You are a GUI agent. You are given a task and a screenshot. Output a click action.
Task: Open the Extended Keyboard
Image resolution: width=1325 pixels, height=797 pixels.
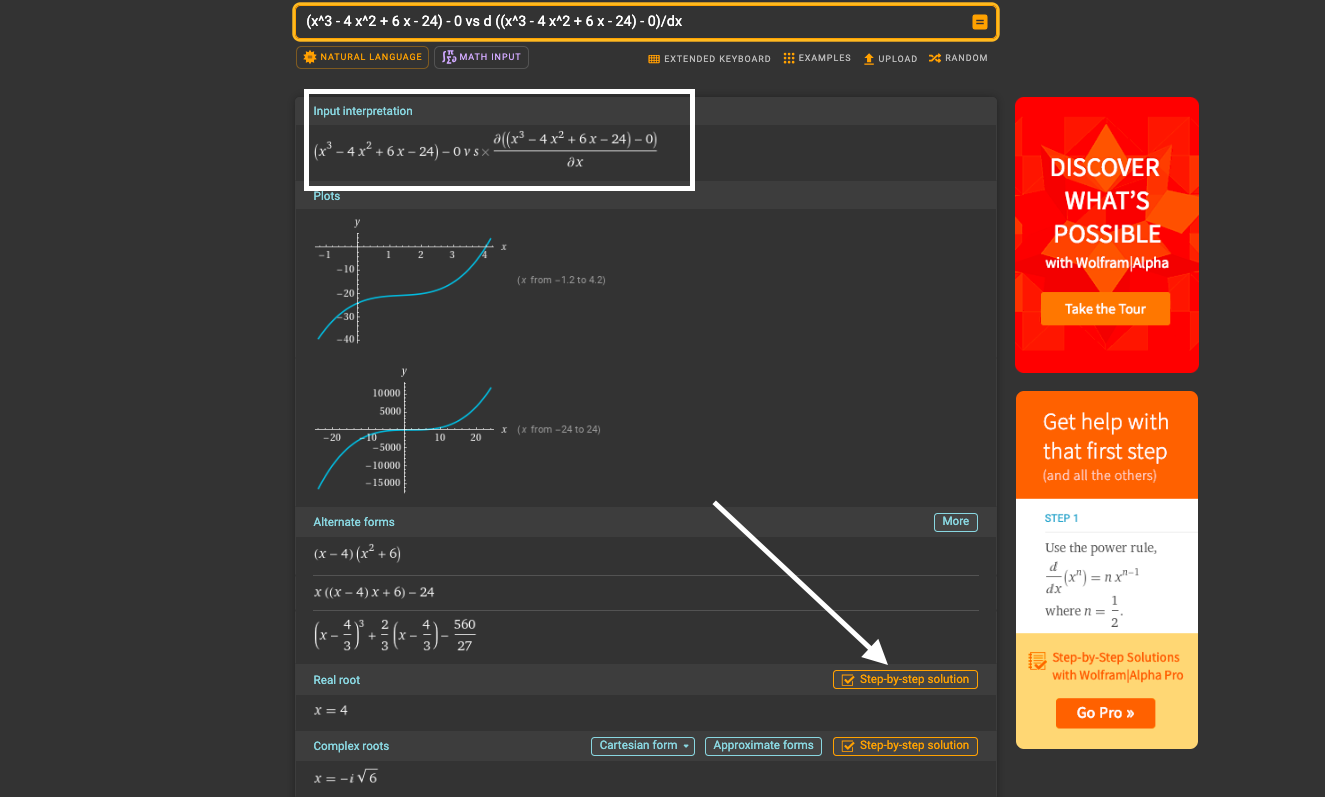pyautogui.click(x=709, y=59)
